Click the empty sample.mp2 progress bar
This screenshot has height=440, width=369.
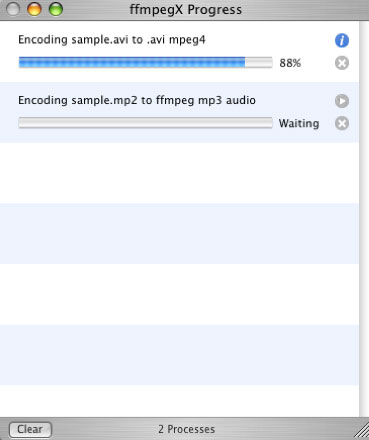[145, 123]
